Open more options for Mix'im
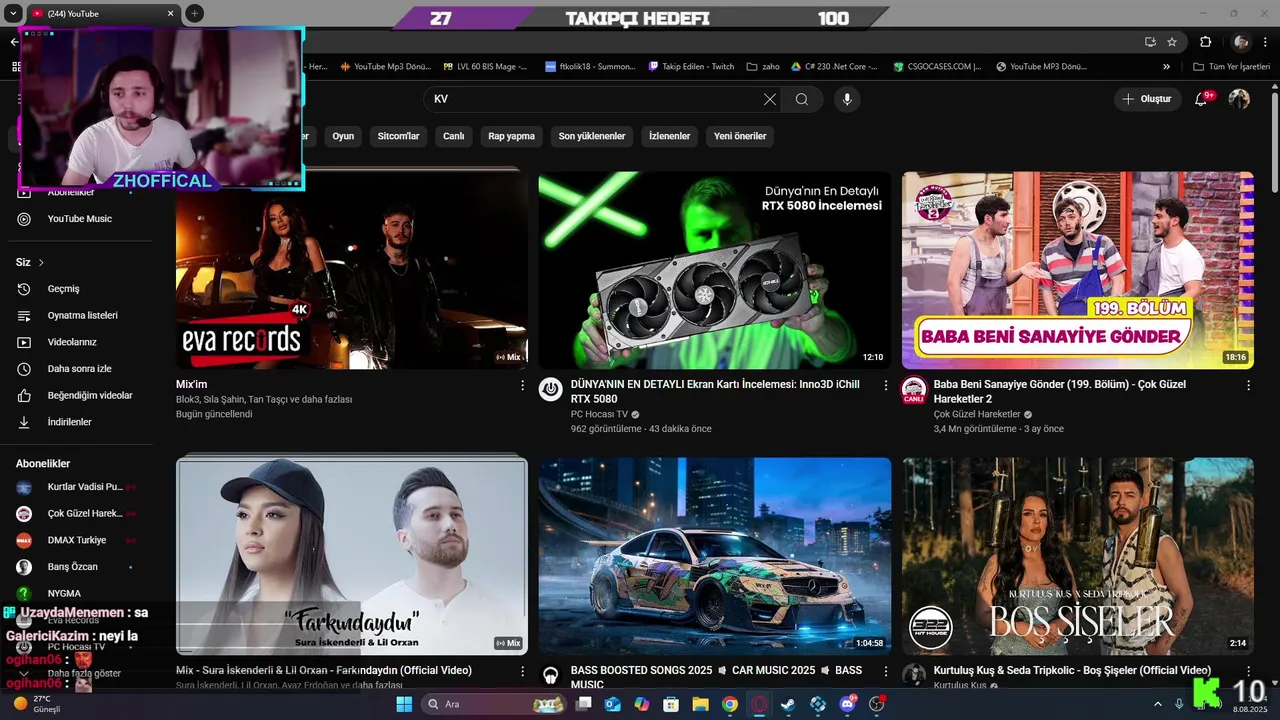Image resolution: width=1280 pixels, height=720 pixels. point(522,385)
